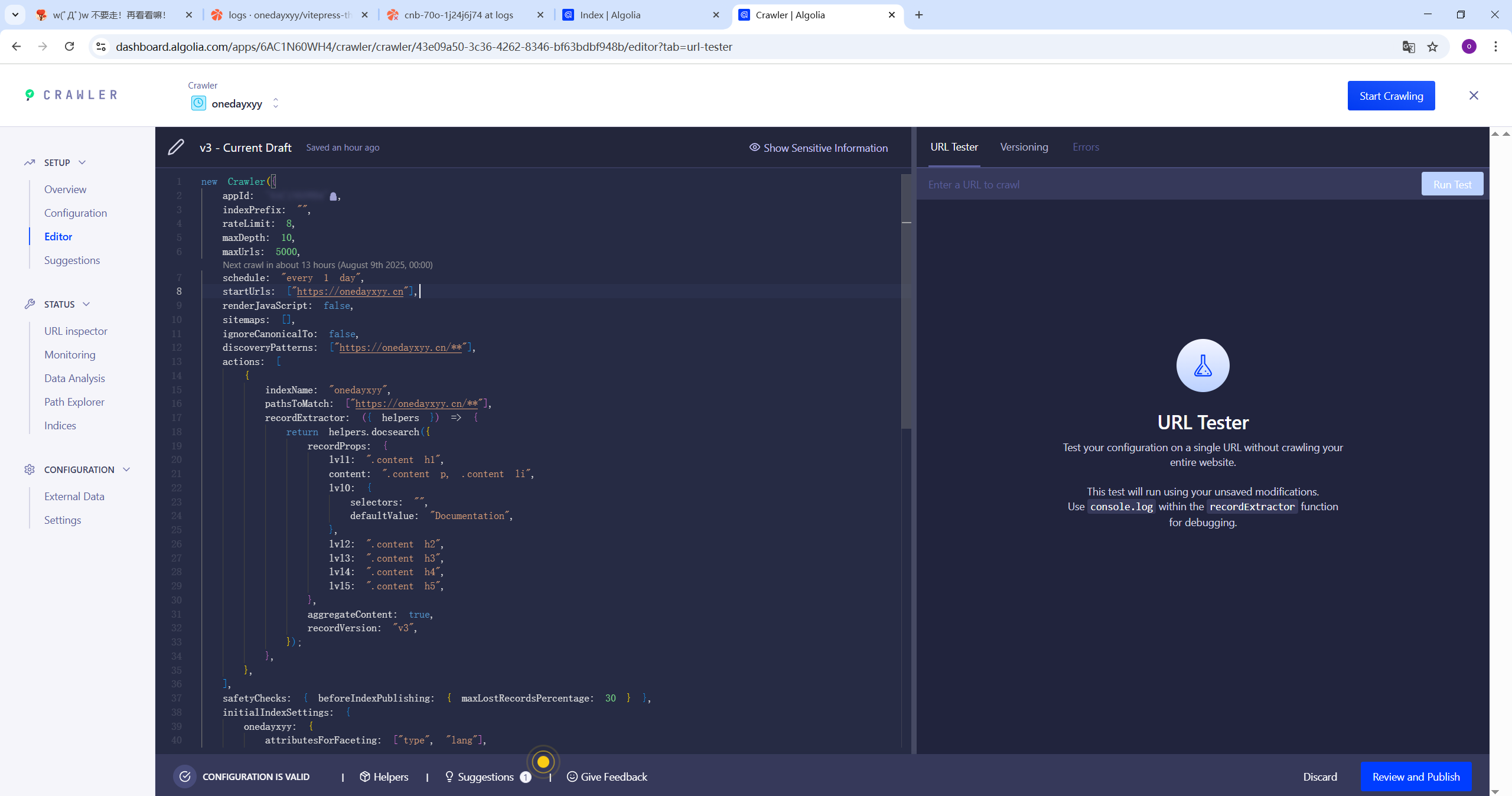Collapse the SETUP section

tap(82, 162)
